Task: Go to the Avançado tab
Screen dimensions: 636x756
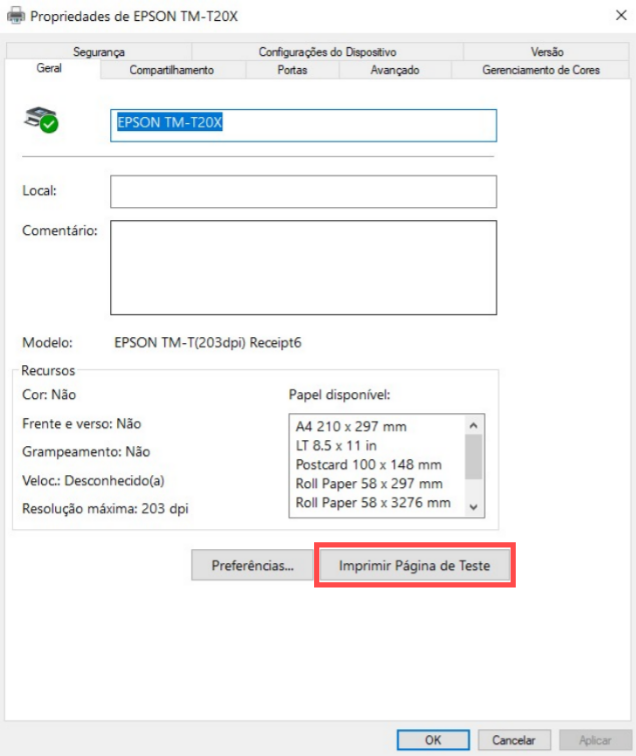Action: point(395,70)
